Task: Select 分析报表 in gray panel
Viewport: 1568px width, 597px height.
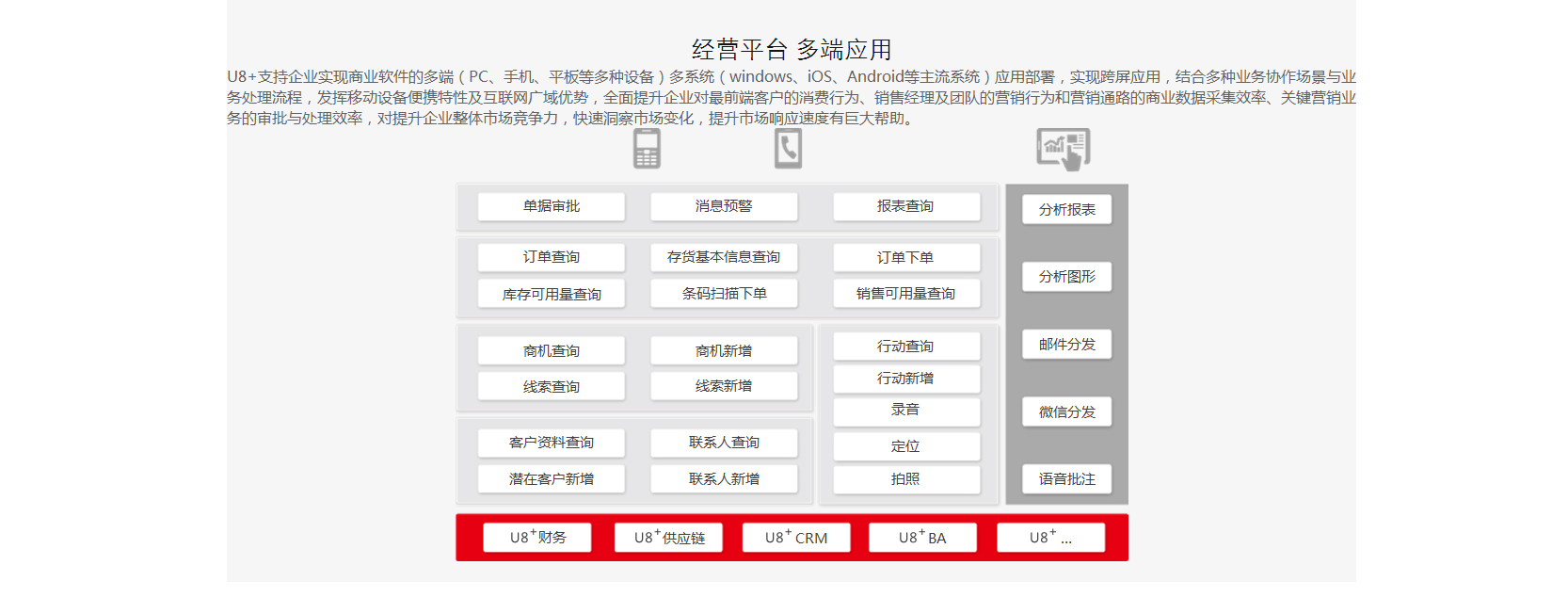Action: click(x=1066, y=209)
